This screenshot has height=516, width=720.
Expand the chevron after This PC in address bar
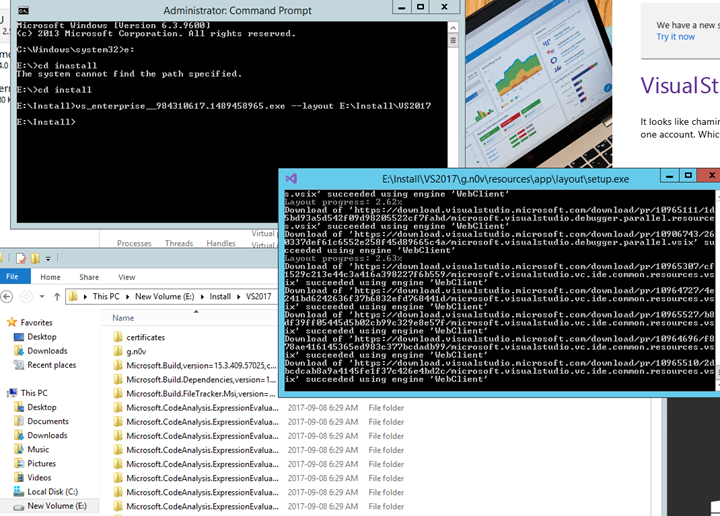pos(127,297)
